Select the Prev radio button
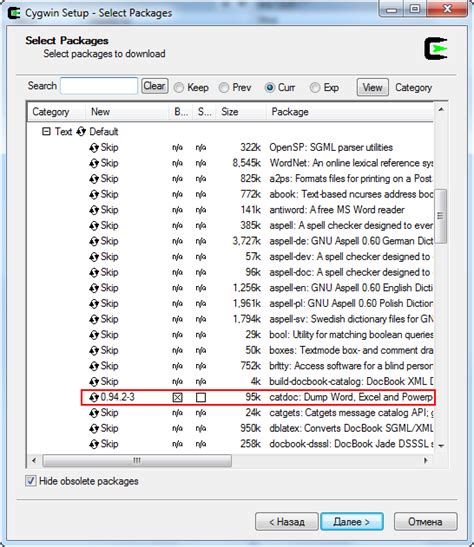The image size is (474, 547). [x=224, y=88]
